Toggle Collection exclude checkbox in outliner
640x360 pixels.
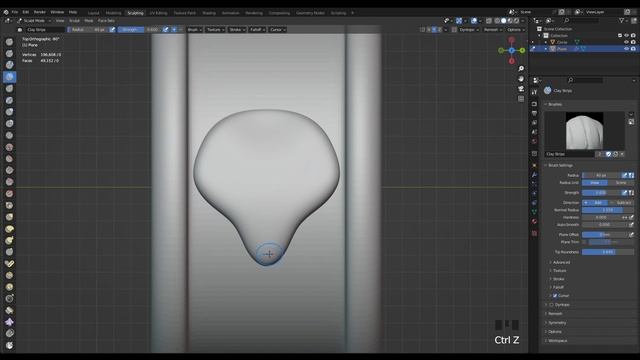(x=620, y=36)
